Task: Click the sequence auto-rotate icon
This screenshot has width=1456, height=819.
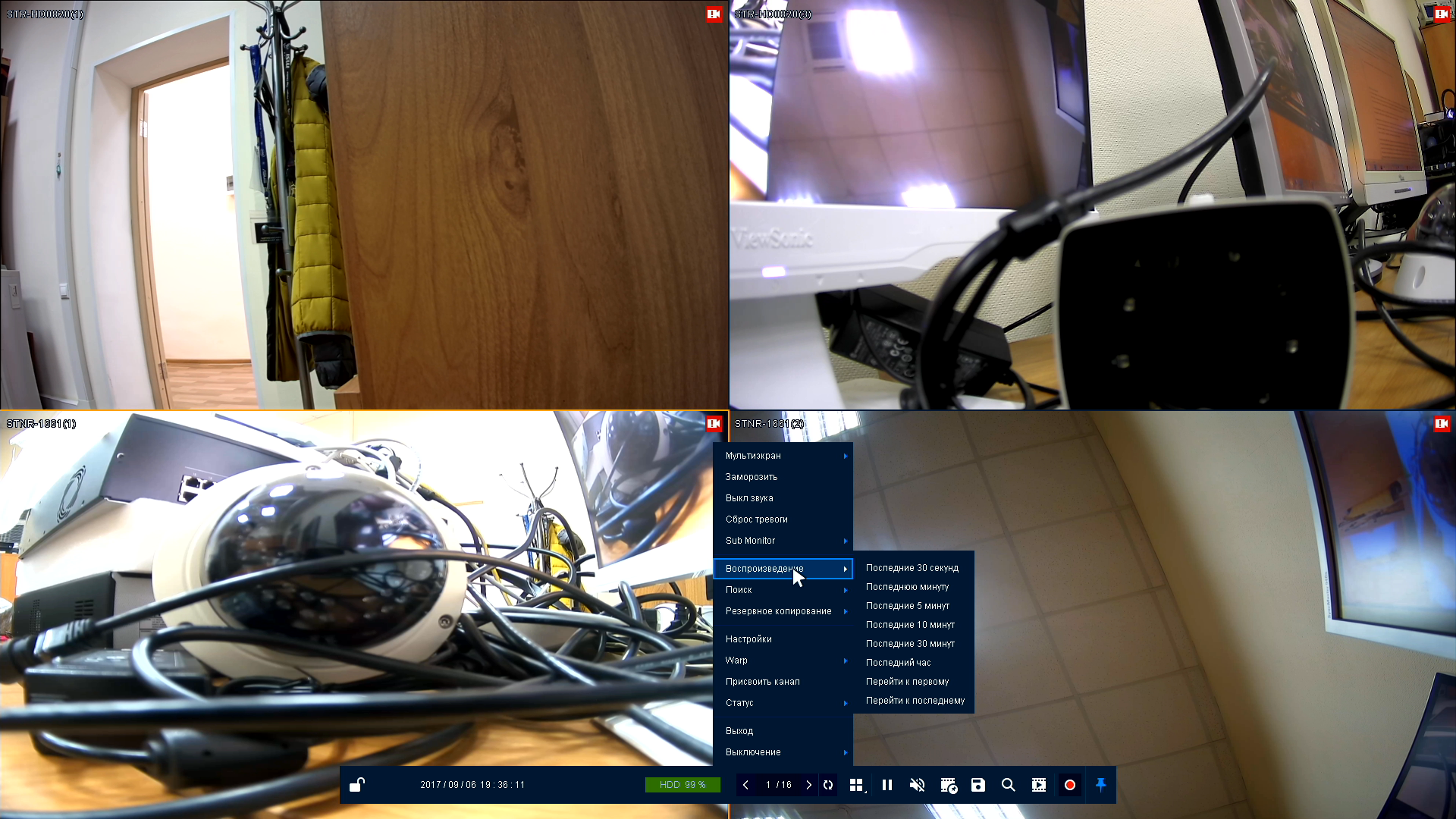Action: click(x=828, y=785)
